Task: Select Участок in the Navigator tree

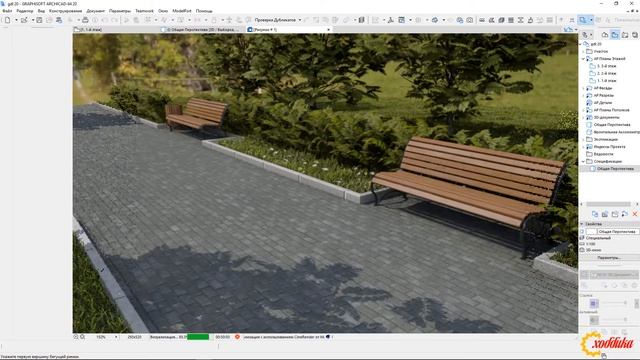Action: point(600,51)
